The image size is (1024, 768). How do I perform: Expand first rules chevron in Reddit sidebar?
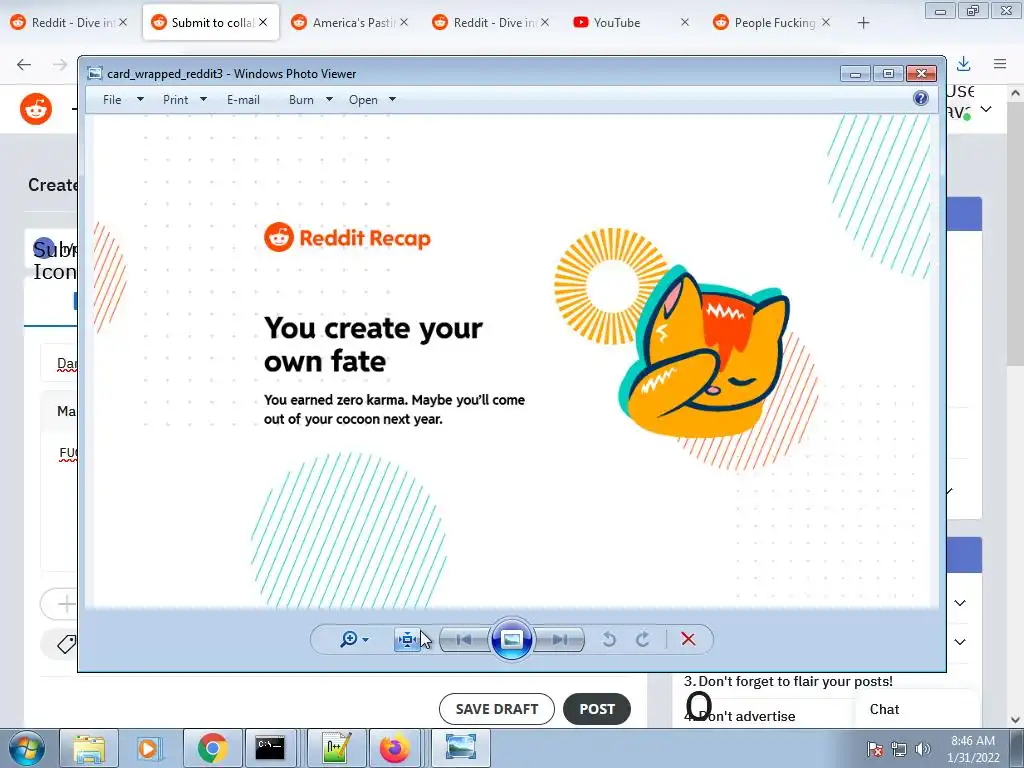tap(960, 603)
